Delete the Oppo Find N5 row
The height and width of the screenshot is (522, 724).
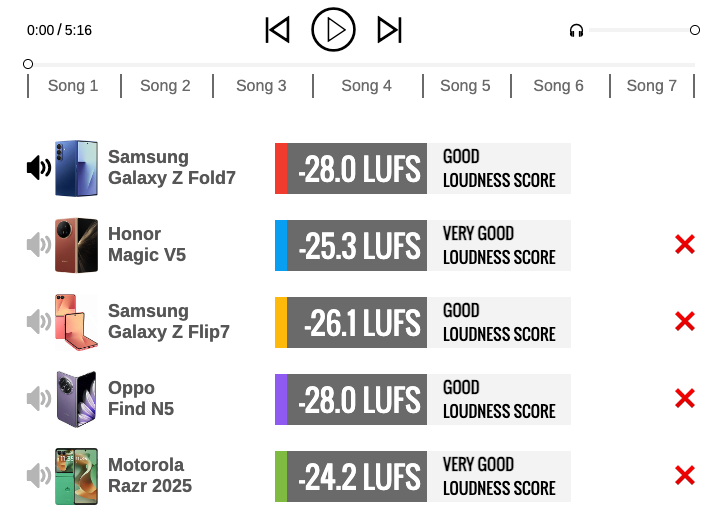coord(685,399)
